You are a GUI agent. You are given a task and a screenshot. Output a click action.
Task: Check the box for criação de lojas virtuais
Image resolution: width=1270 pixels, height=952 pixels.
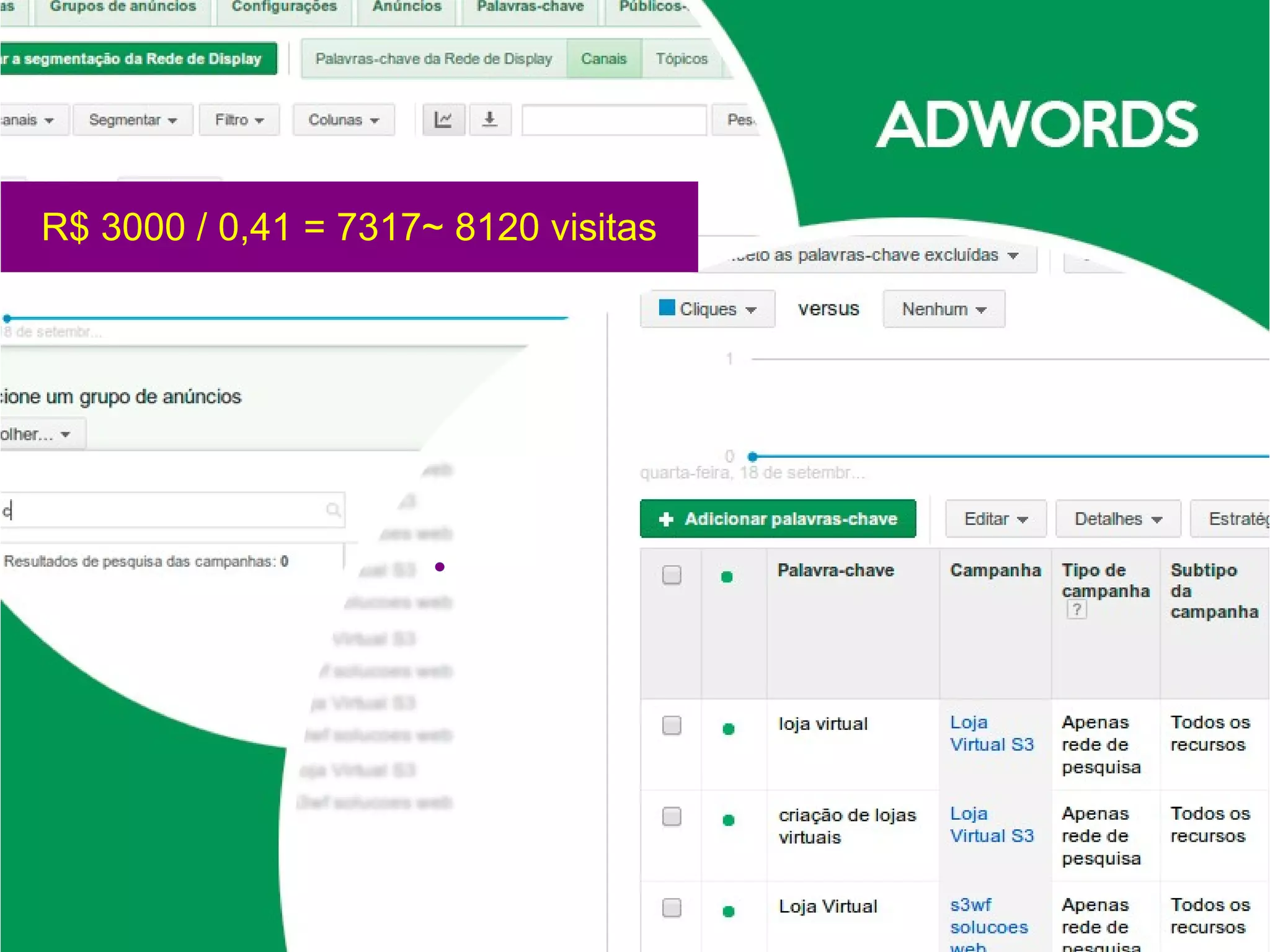(672, 816)
